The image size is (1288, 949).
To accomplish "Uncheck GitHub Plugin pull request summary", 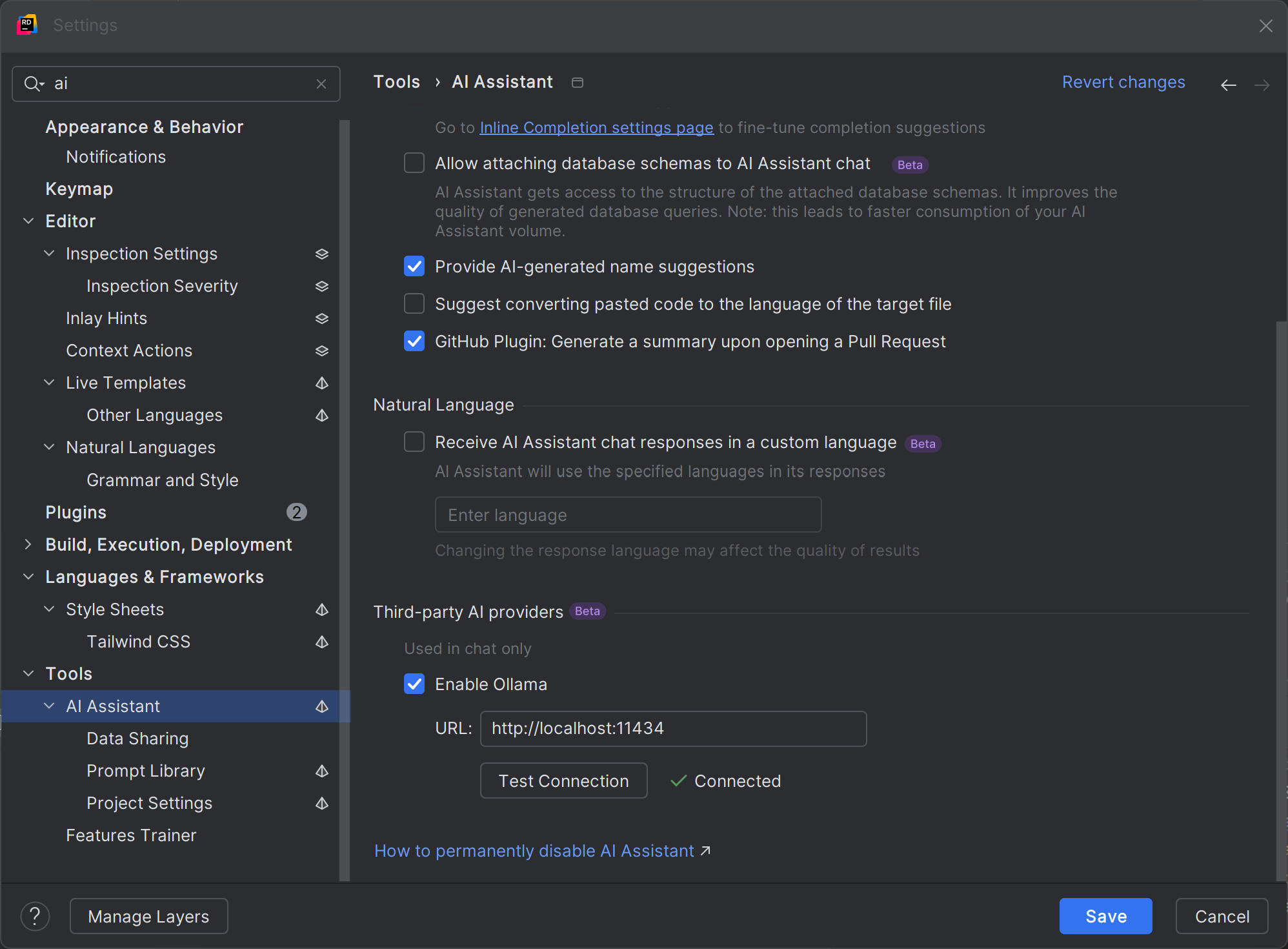I will tap(414, 341).
